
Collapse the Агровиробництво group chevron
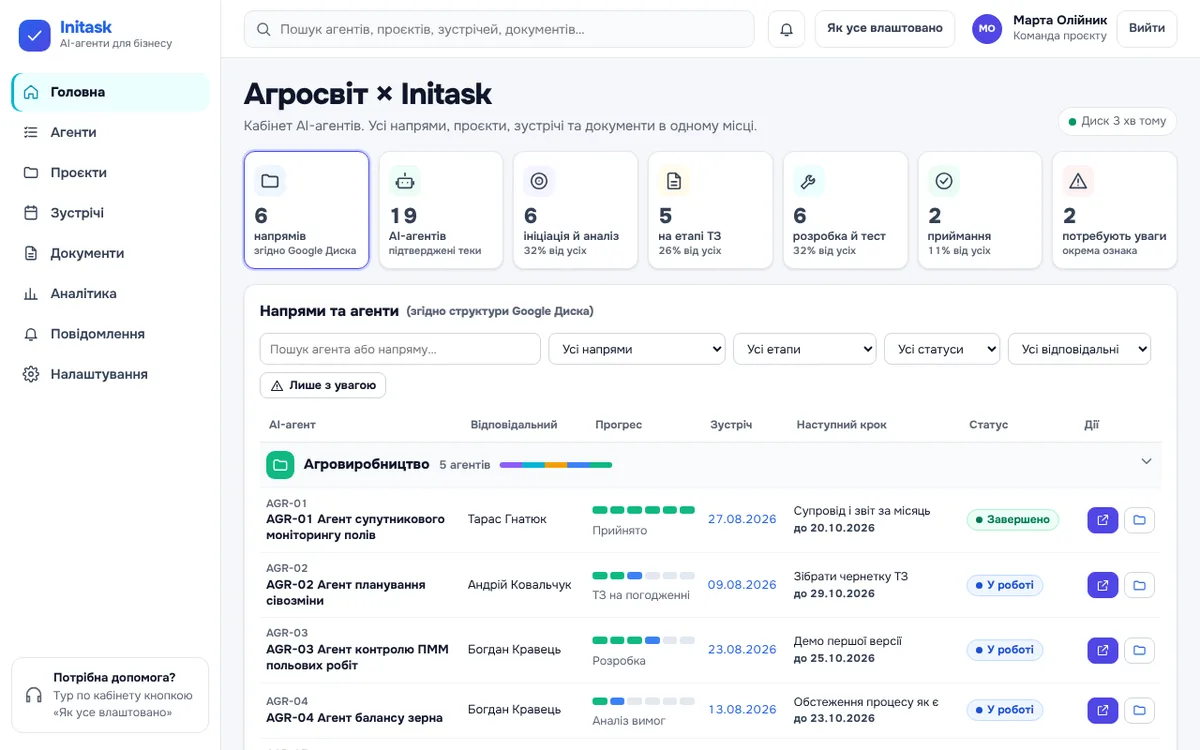point(1146,461)
